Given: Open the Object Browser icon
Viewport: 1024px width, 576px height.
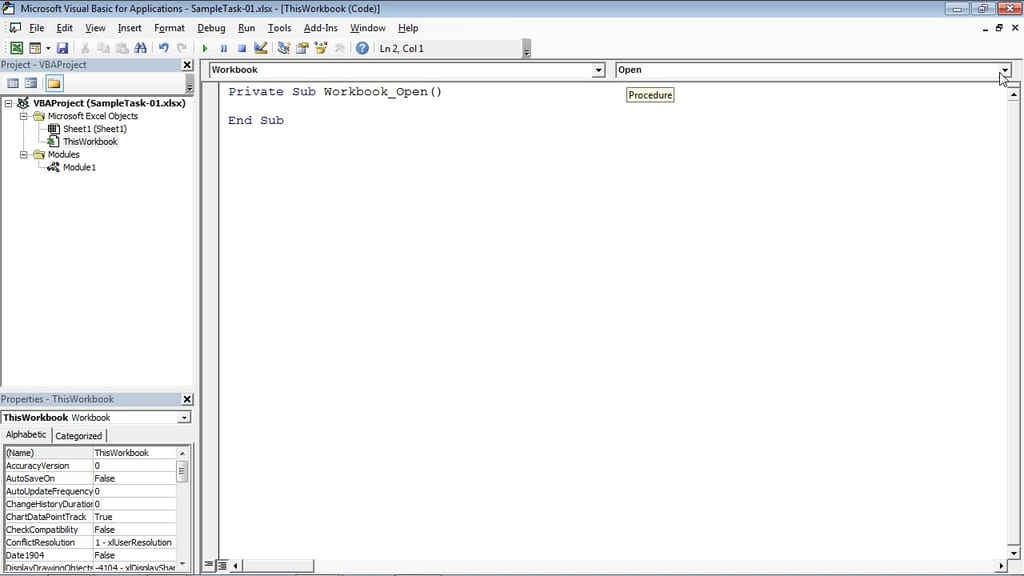Looking at the screenshot, I should [x=321, y=48].
